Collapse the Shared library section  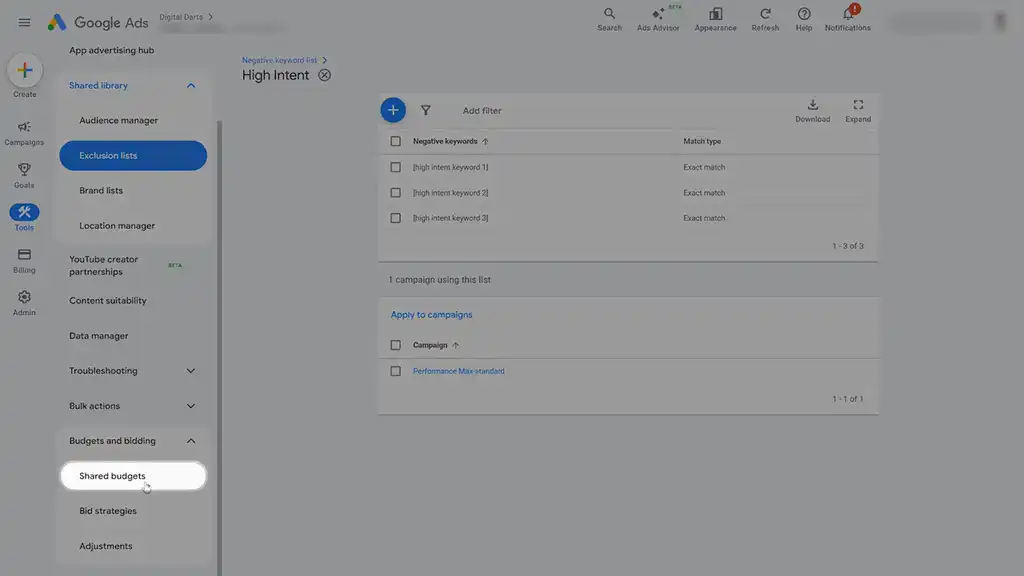pyautogui.click(x=191, y=86)
